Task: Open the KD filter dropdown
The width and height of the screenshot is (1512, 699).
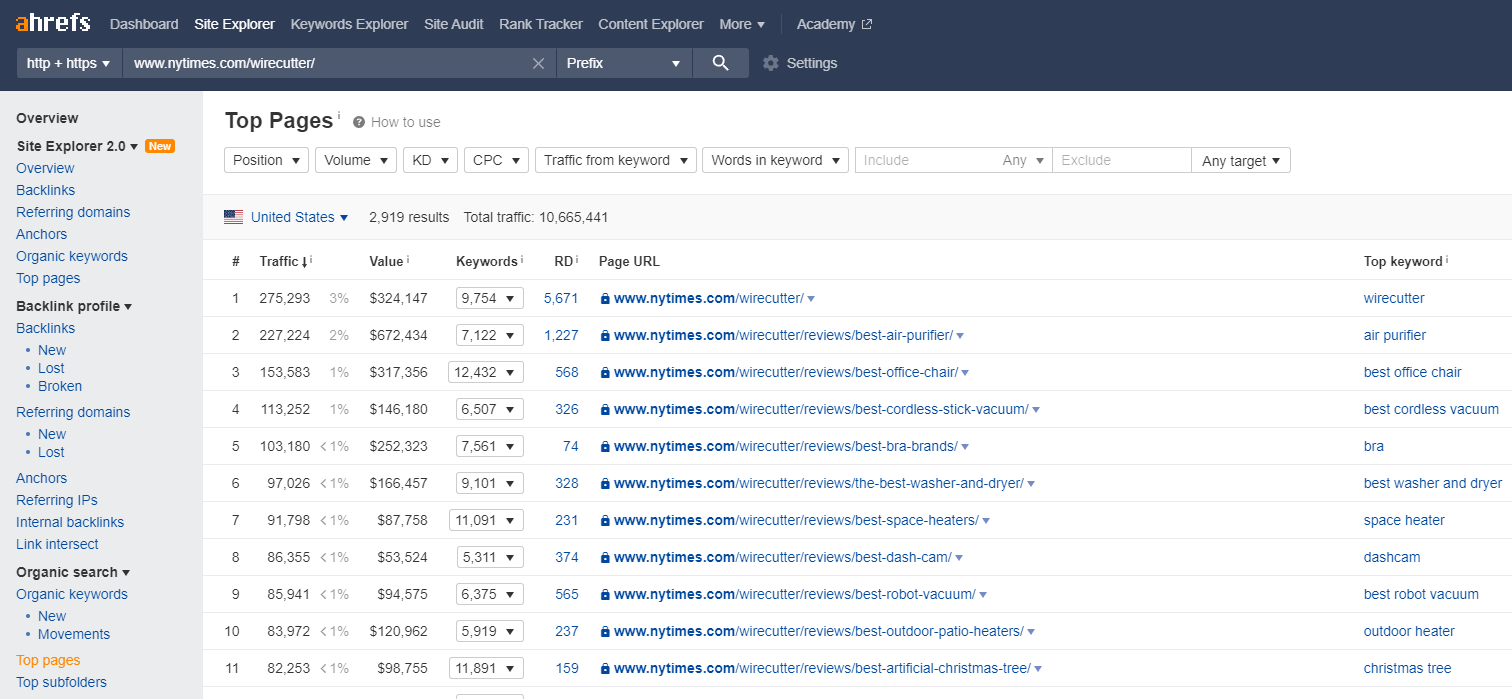Action: click(430, 160)
